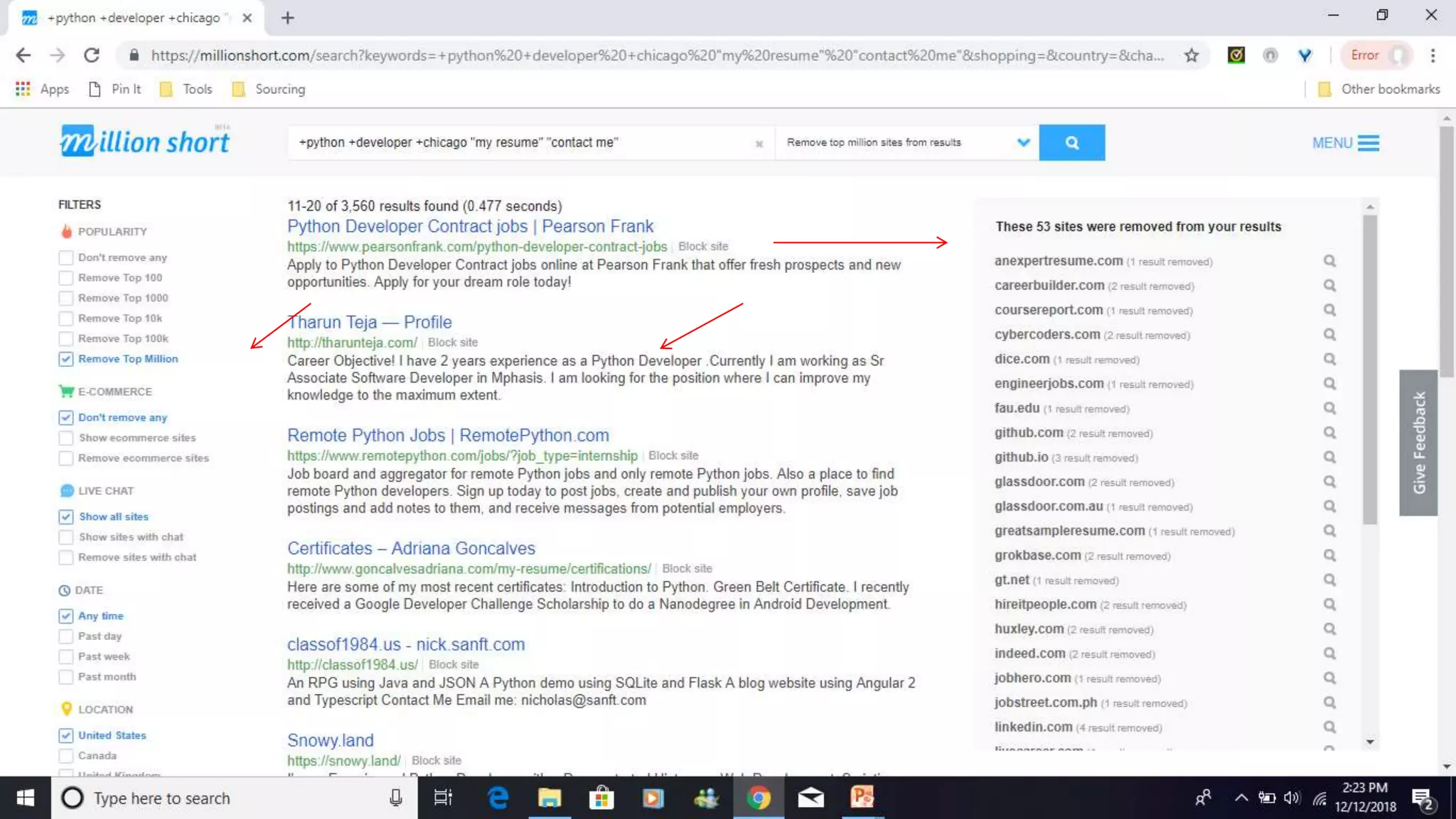Check the Remove Top 100k option
Screen dimensions: 1456x819
click(x=66, y=338)
